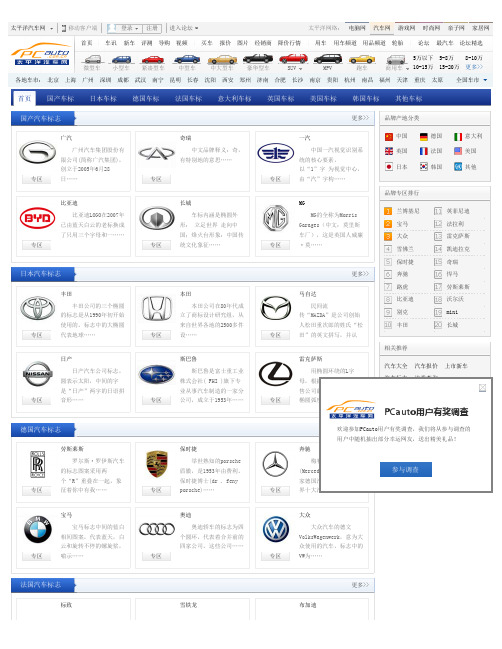502x649 pixels.
Task: Open the Porsche crest logo
Action: pyautogui.click(x=156, y=464)
